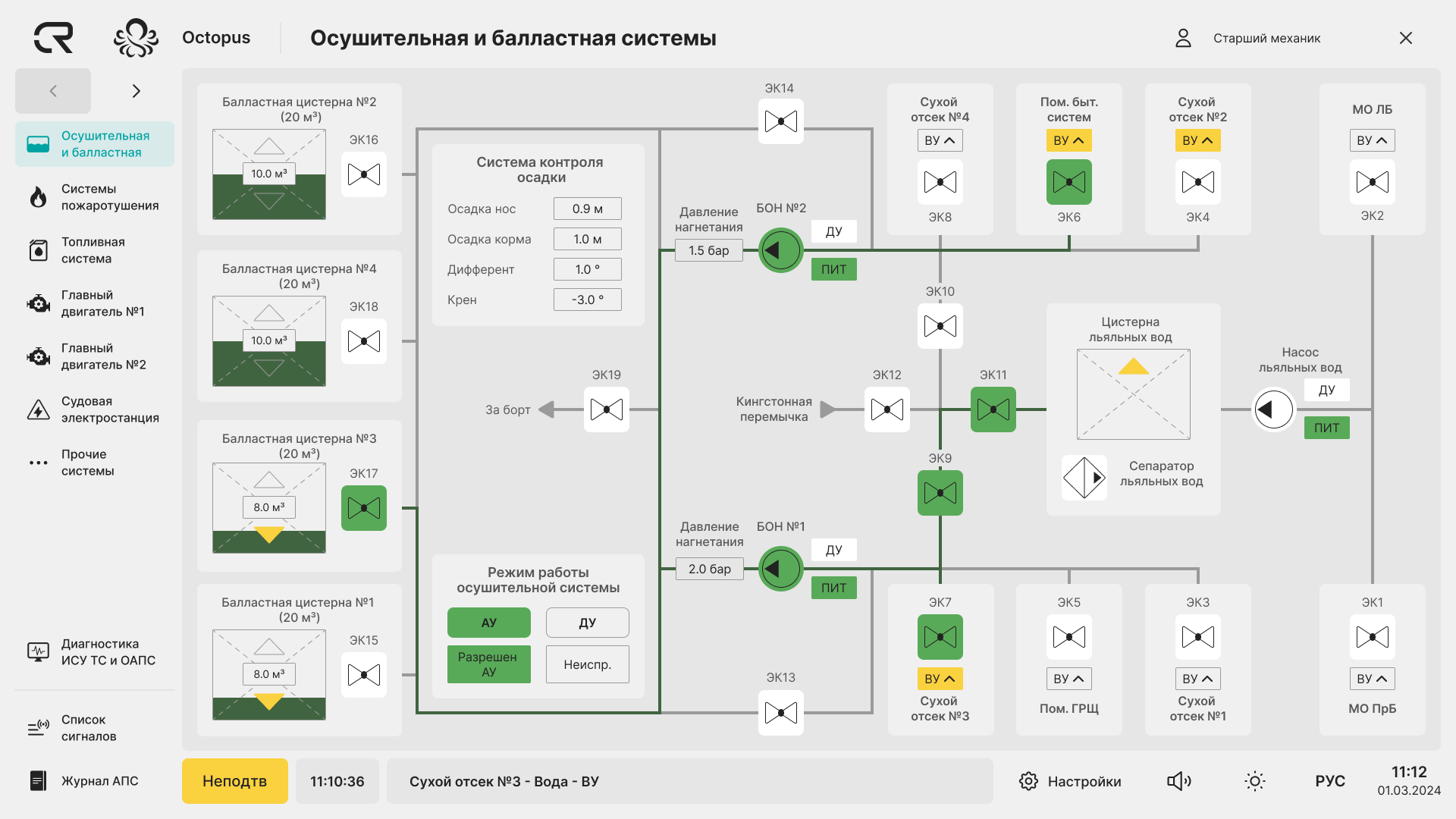Click the bilge water separator icon
The height and width of the screenshot is (819, 1456).
pos(1084,478)
